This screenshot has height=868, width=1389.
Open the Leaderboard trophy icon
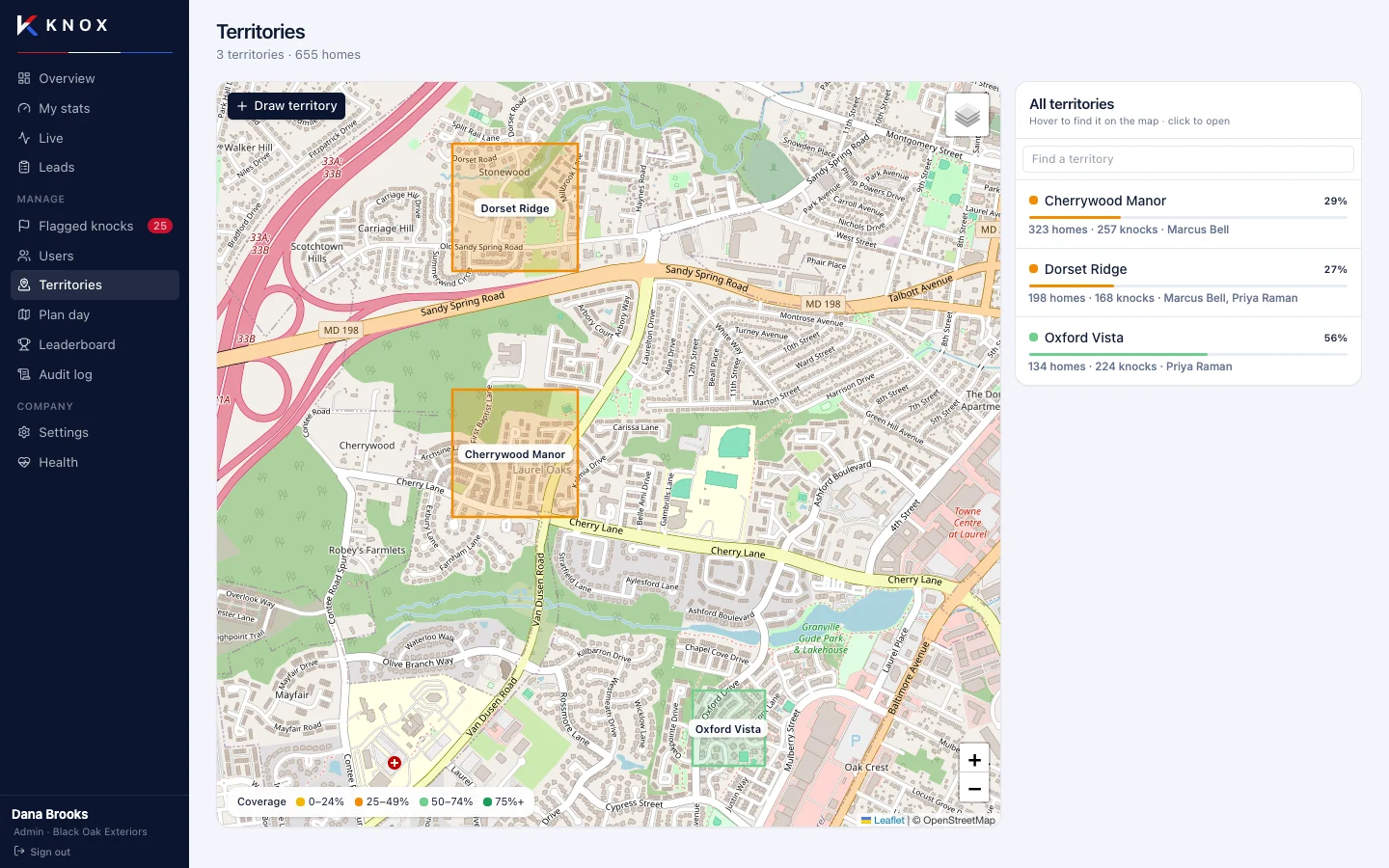pos(24,344)
